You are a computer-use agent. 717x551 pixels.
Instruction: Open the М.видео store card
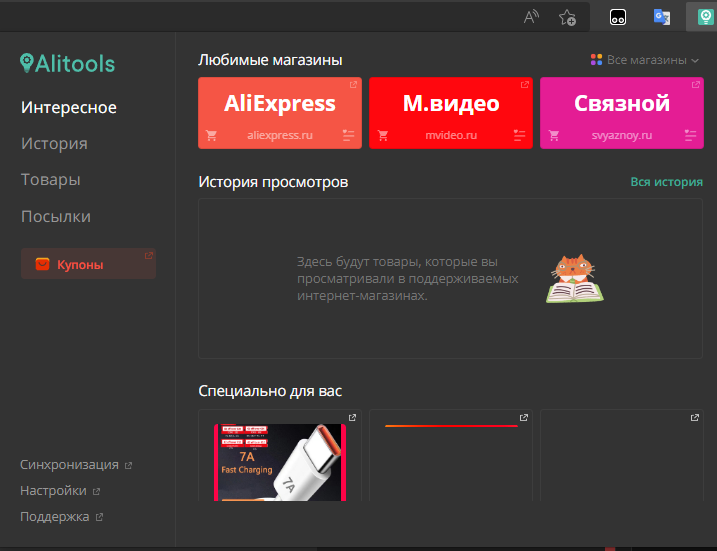[451, 113]
